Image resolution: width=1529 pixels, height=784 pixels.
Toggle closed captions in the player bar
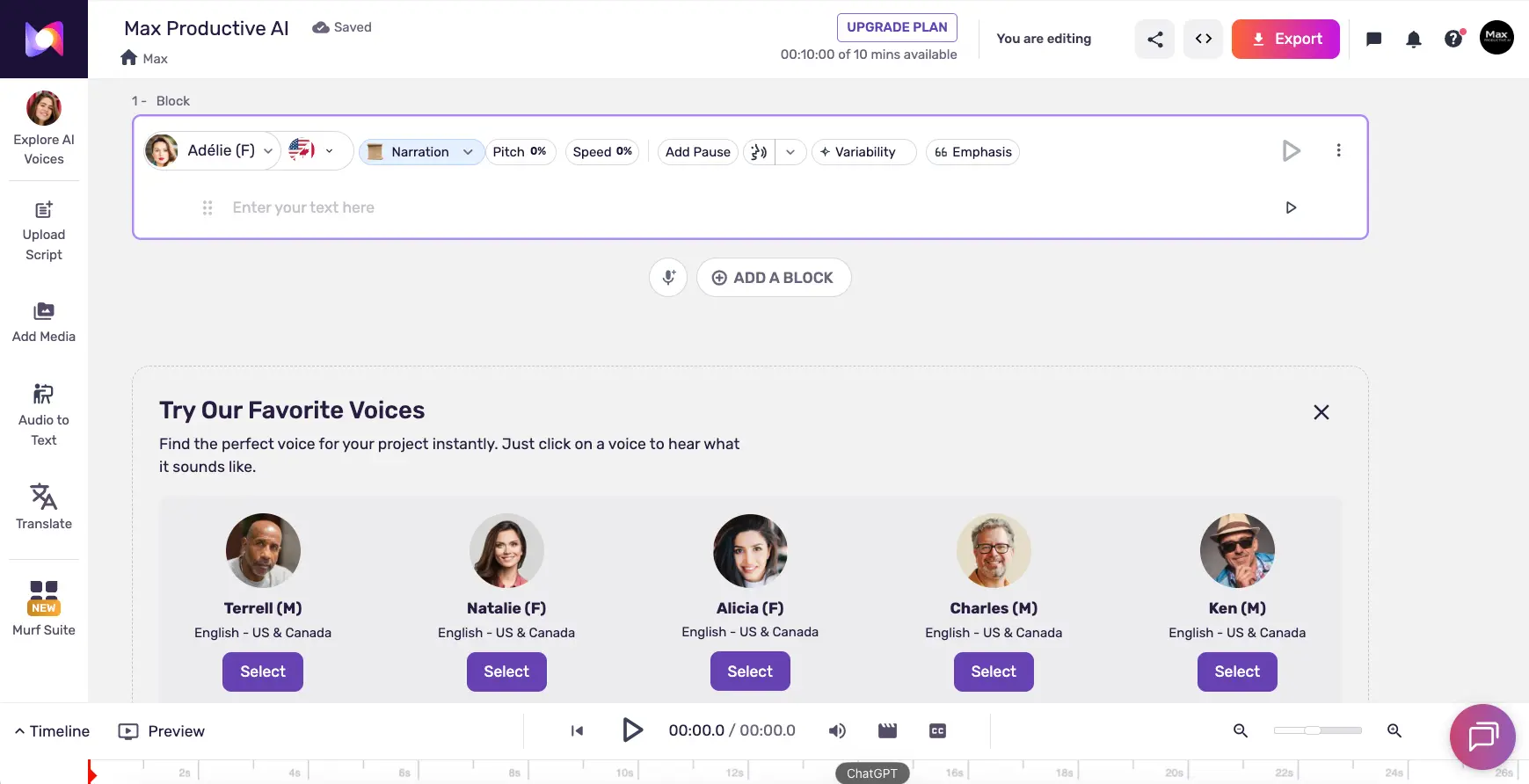(x=937, y=730)
